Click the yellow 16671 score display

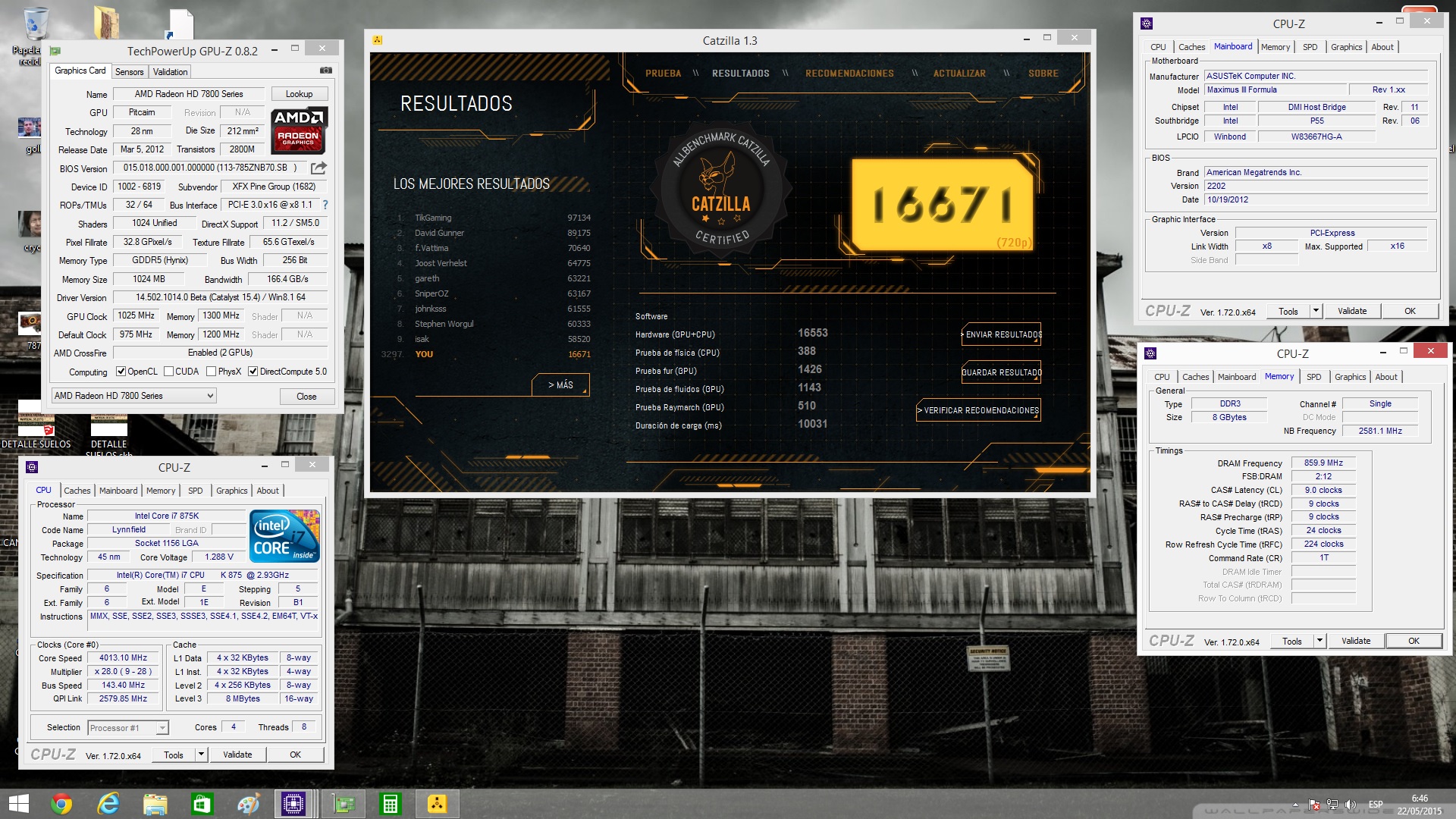pyautogui.click(x=941, y=205)
